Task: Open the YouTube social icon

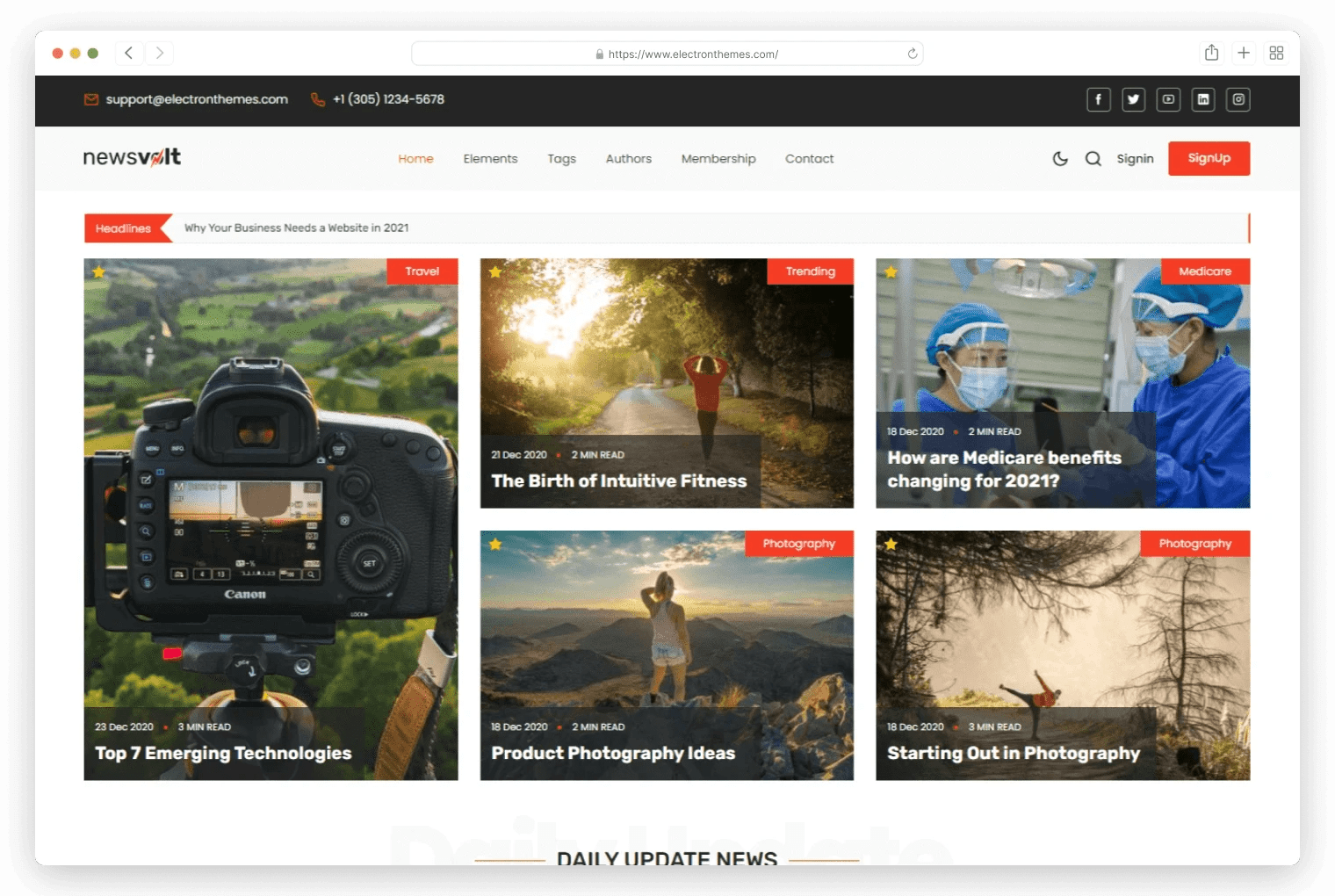Action: tap(1168, 99)
